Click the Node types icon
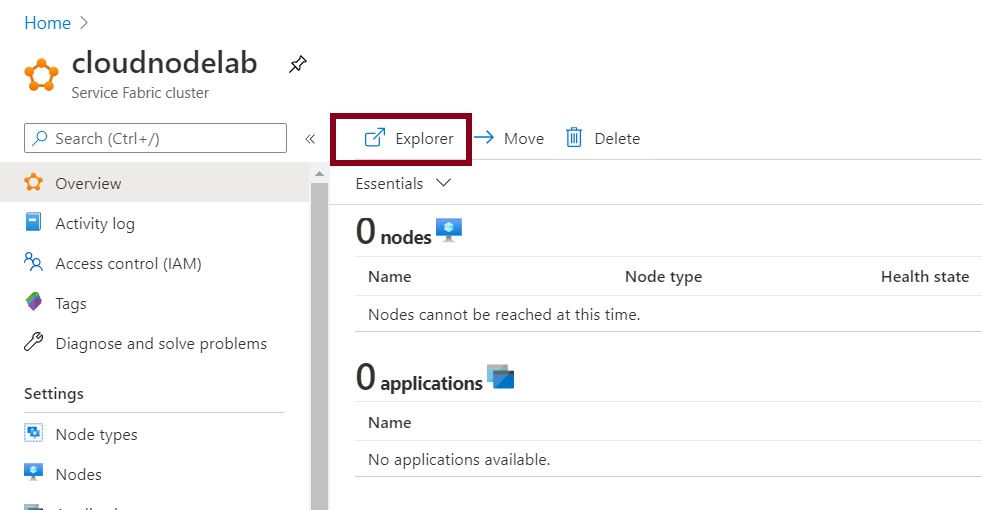 33,433
